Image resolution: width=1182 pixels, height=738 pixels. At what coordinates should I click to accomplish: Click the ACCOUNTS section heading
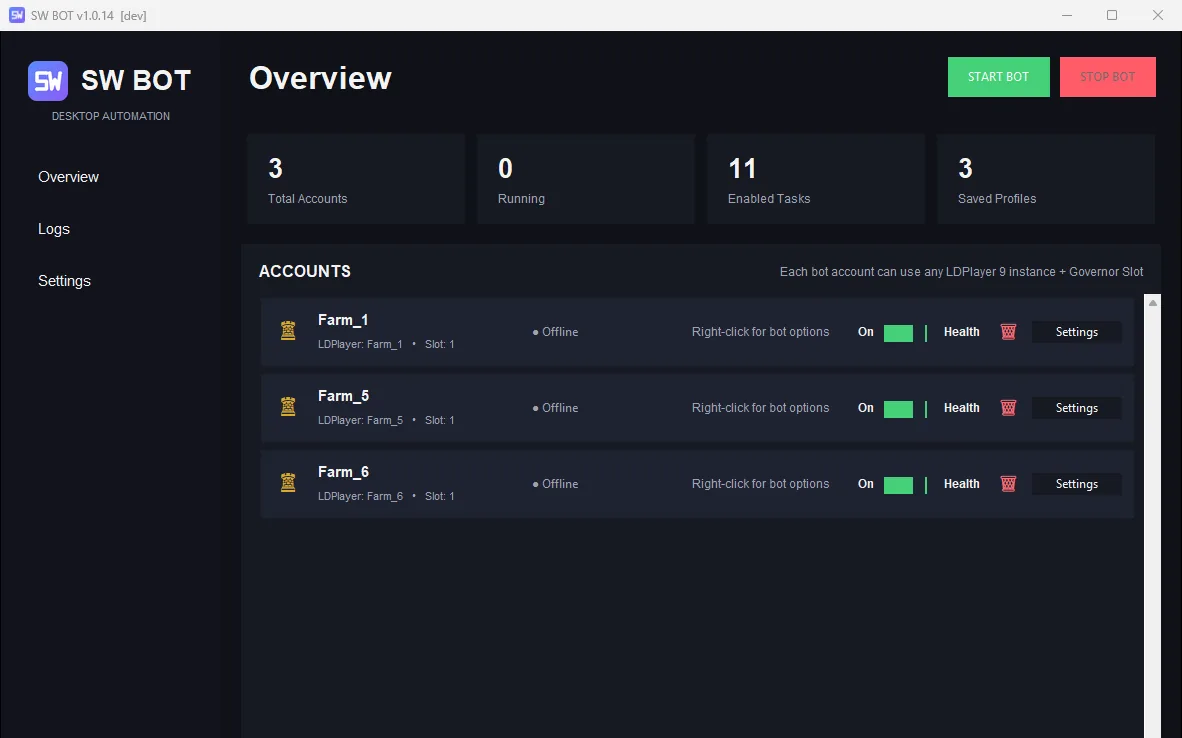(x=305, y=271)
